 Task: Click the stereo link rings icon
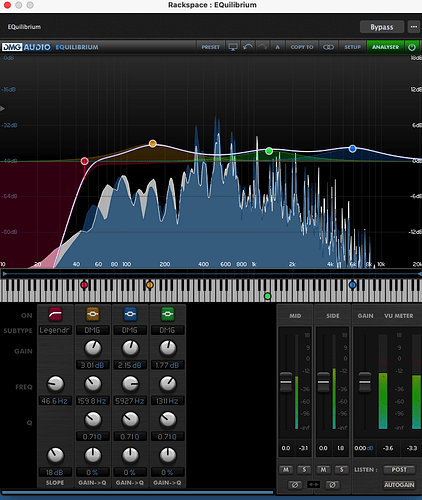tap(328, 47)
